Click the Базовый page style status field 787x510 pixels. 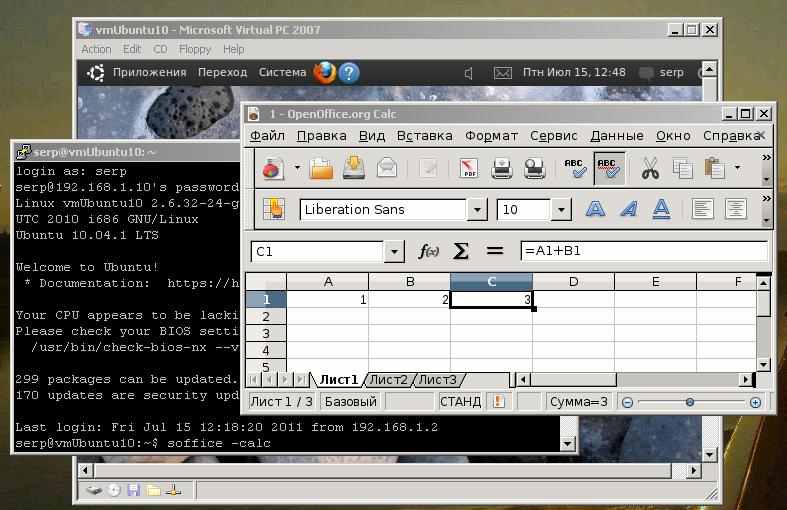tap(350, 402)
